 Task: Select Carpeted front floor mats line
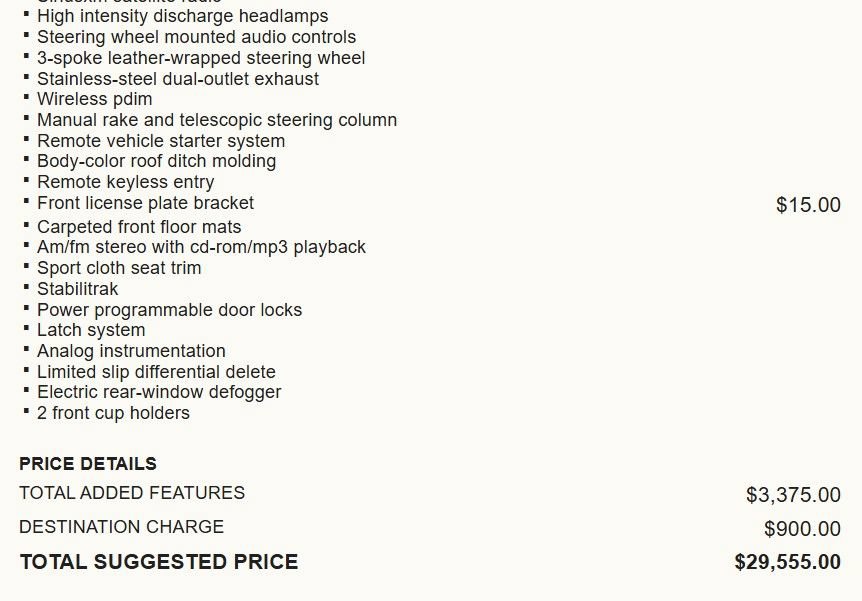(x=139, y=227)
